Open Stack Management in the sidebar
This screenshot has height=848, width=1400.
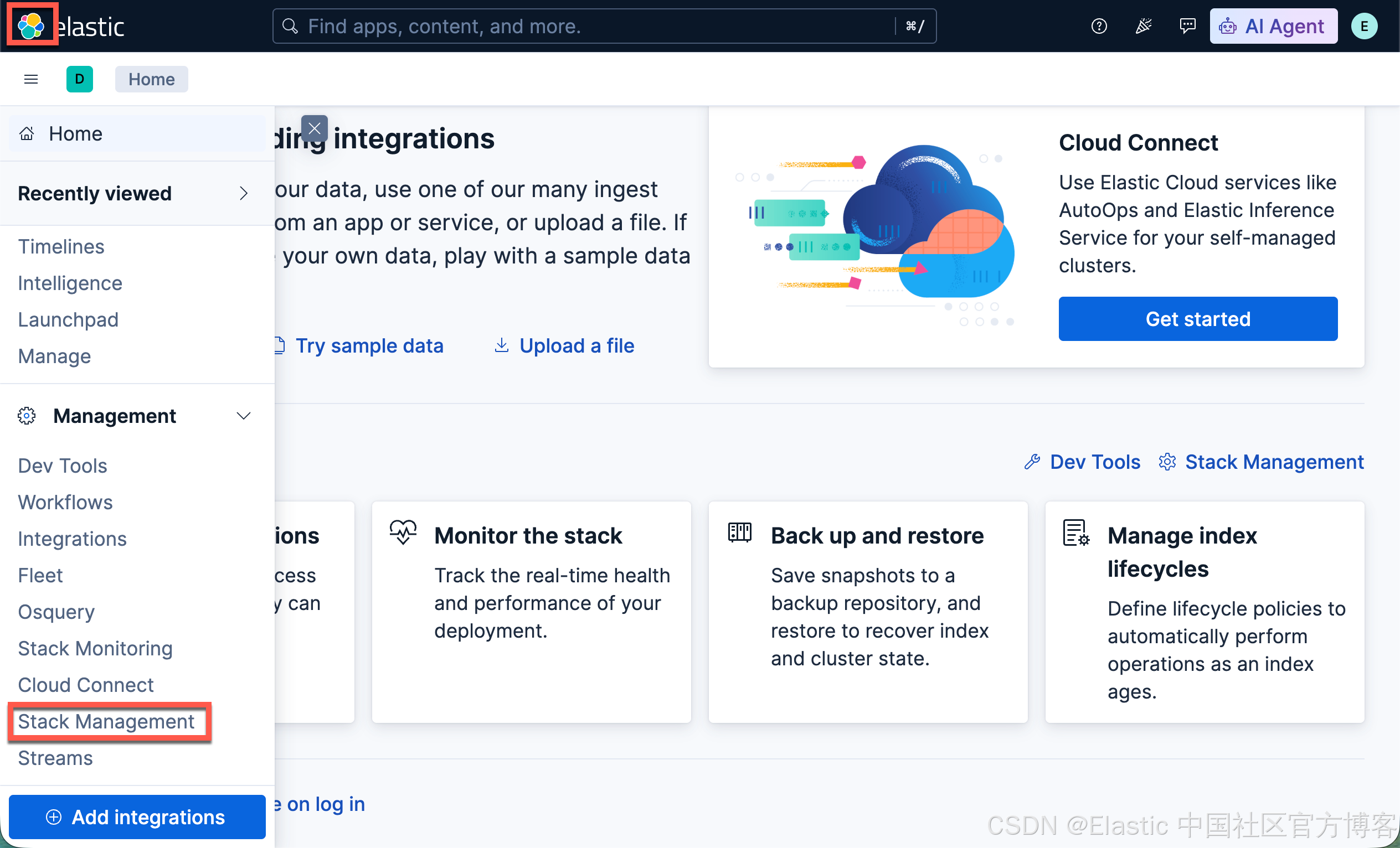[x=106, y=721]
